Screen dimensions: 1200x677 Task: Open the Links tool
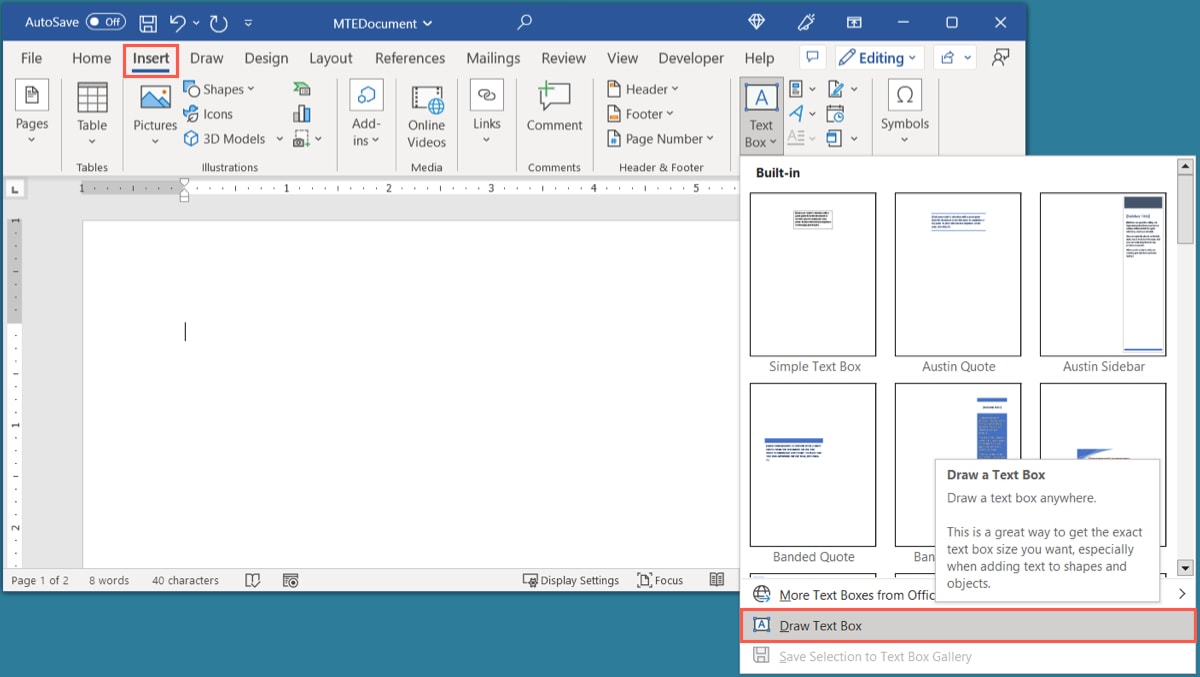point(487,105)
